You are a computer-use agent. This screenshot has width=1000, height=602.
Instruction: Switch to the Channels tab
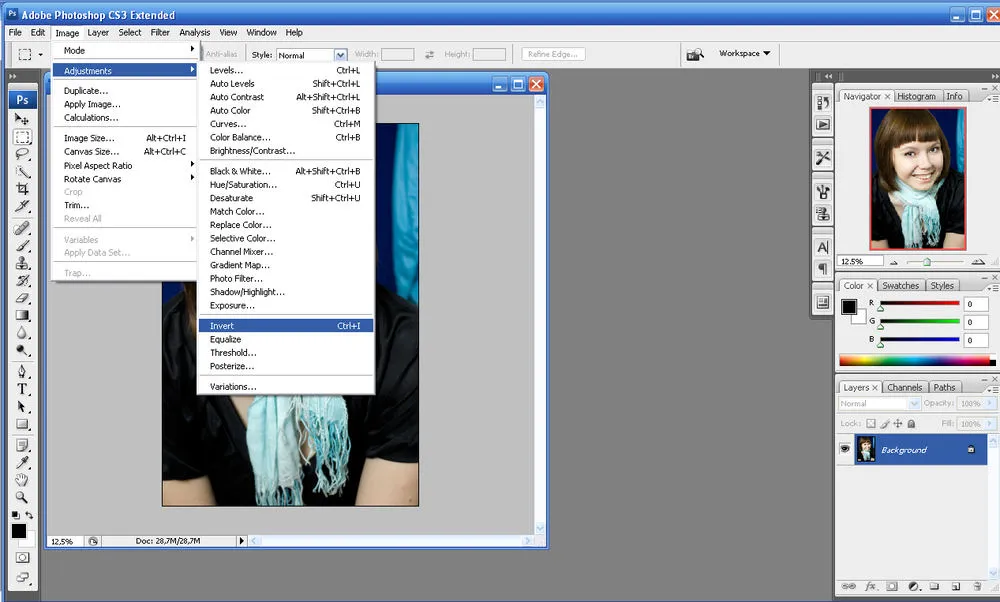pos(904,387)
